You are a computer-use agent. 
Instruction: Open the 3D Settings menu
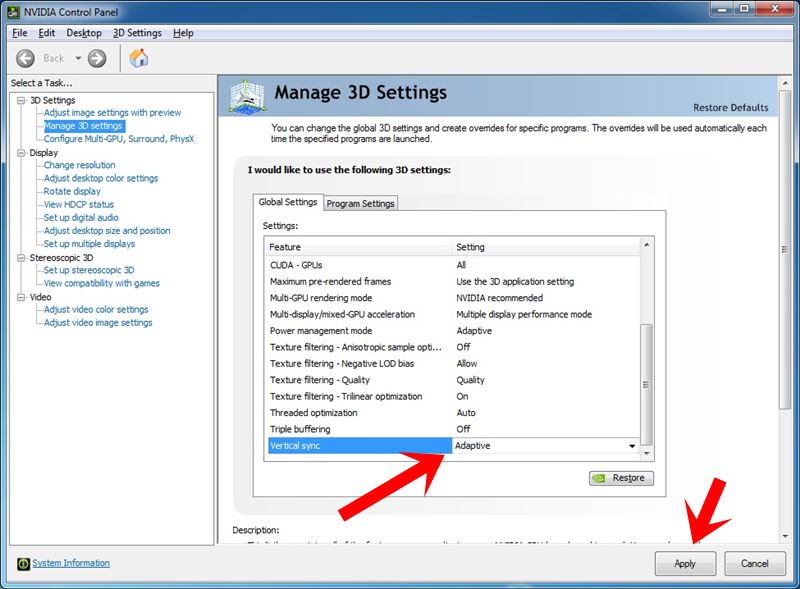[137, 33]
